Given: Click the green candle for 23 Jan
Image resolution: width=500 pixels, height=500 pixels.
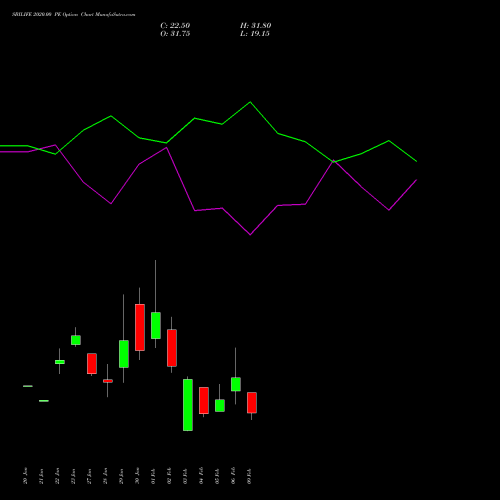Looking at the screenshot, I should (76, 340).
